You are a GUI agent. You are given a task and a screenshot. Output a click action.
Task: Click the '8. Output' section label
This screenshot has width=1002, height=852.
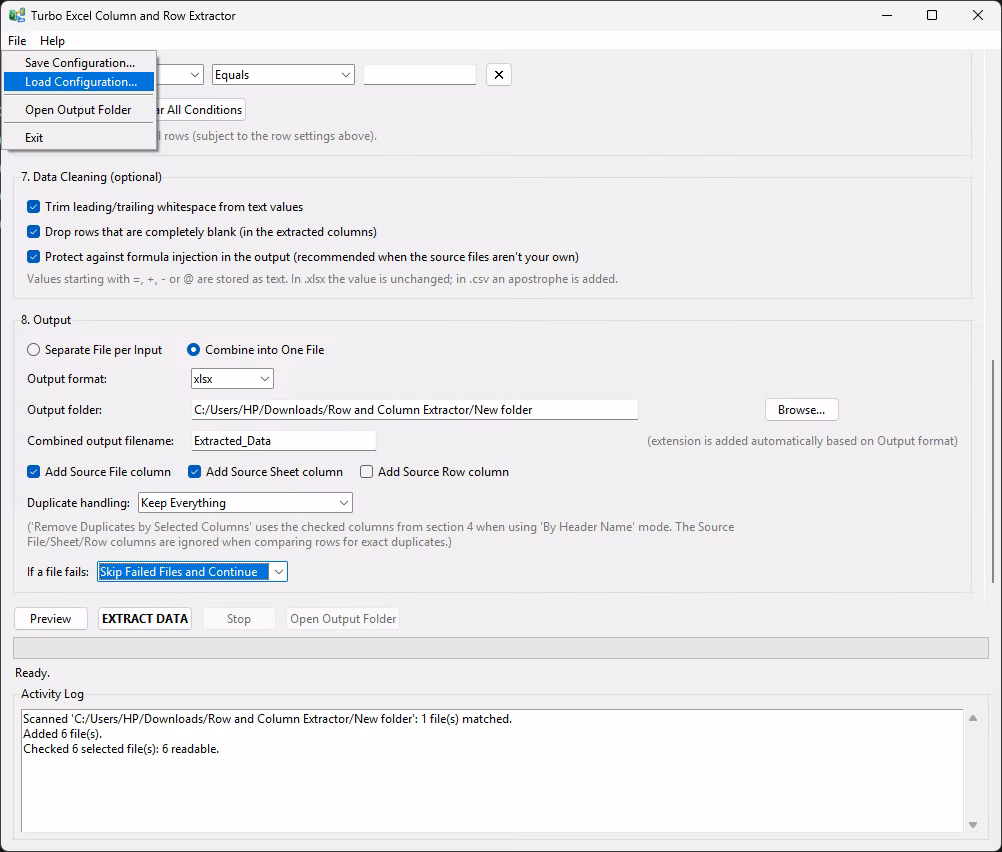(x=46, y=320)
